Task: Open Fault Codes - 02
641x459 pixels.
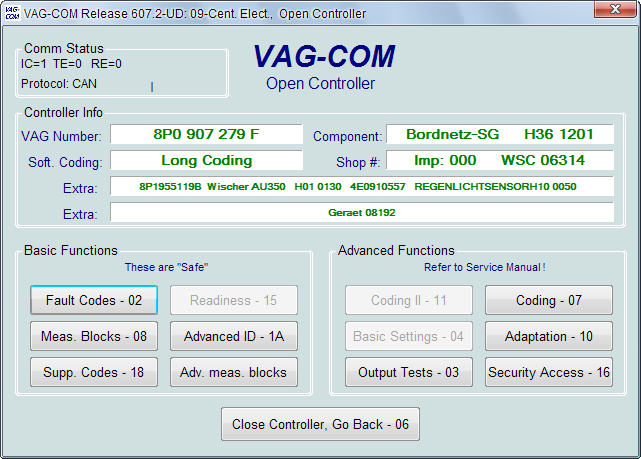Action: [x=94, y=300]
